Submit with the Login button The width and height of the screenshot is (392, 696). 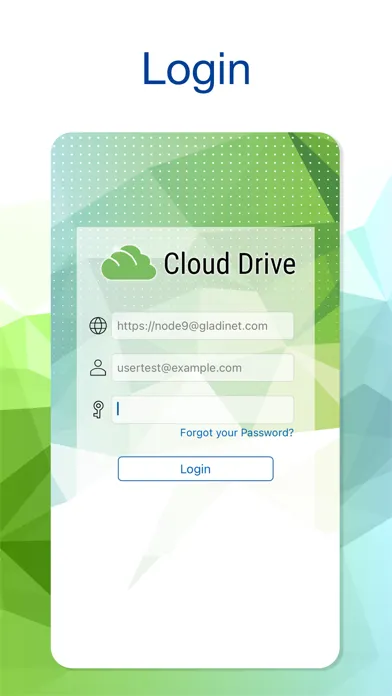[195, 469]
